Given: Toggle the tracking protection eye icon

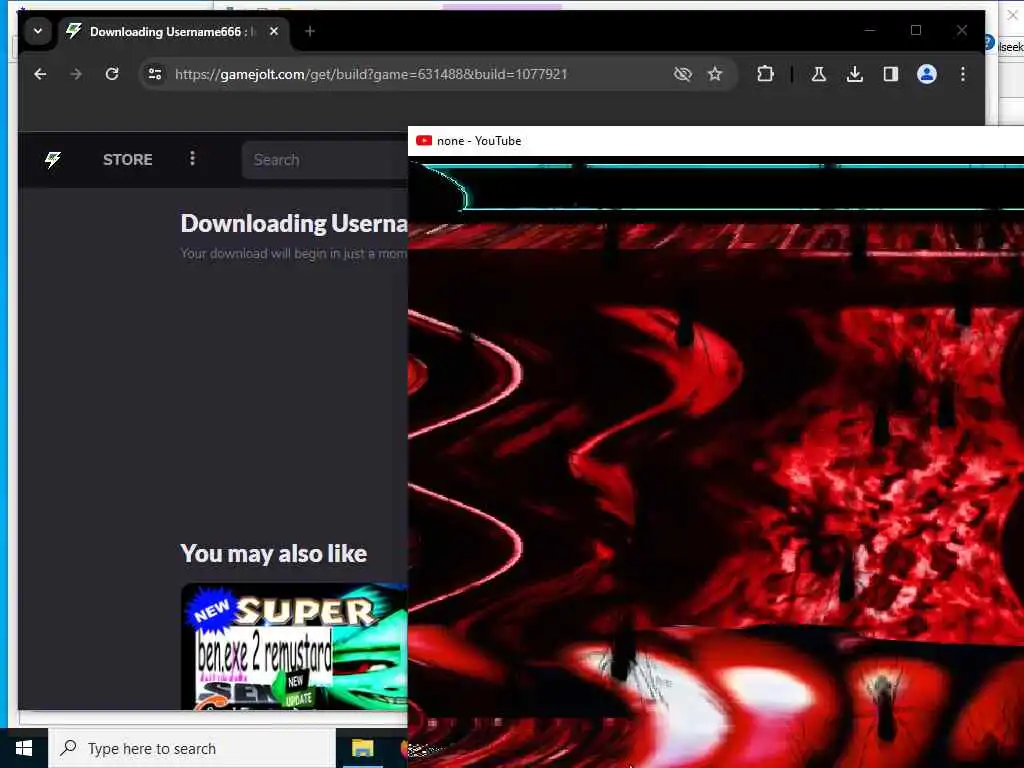Looking at the screenshot, I should point(682,74).
